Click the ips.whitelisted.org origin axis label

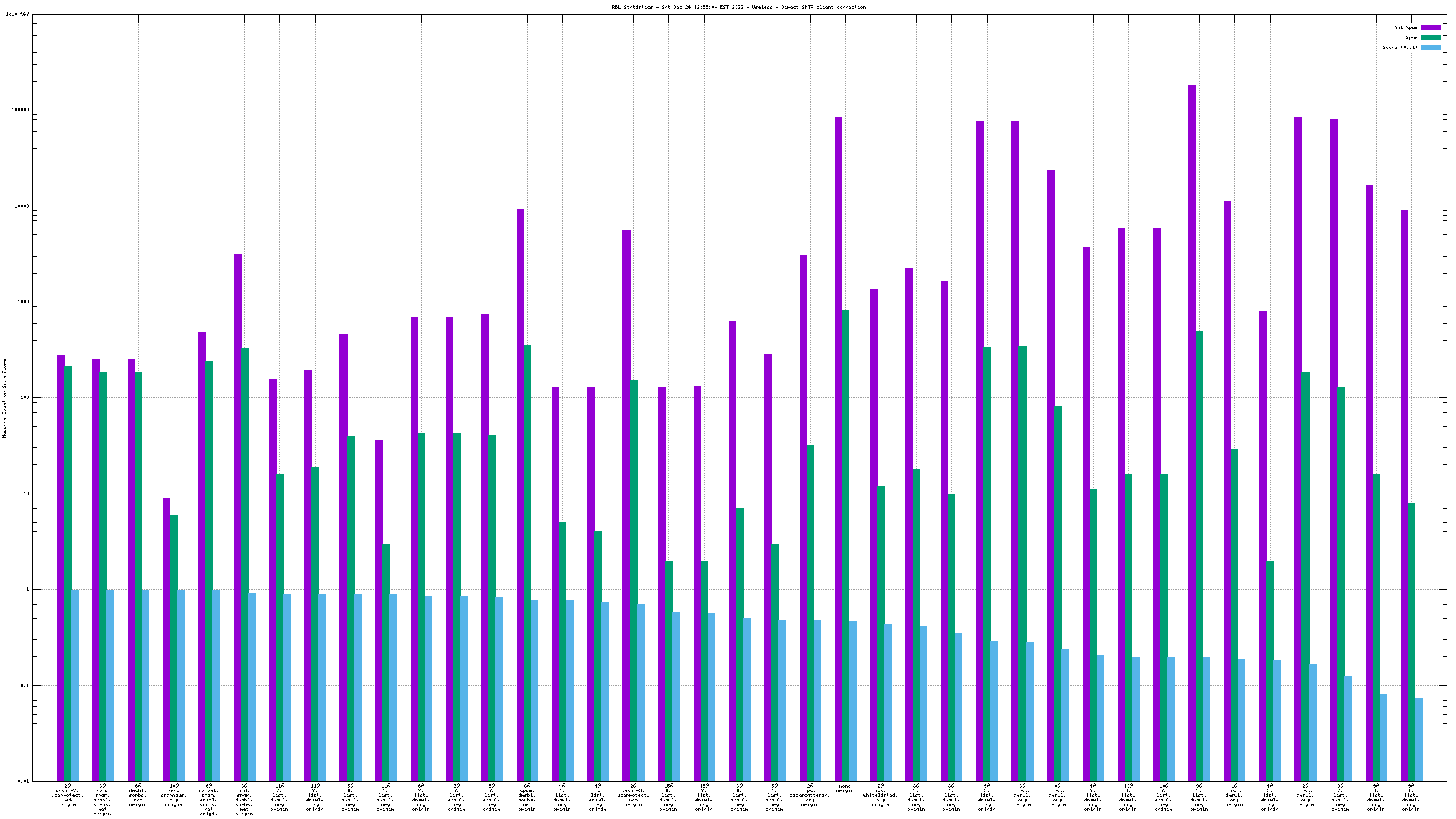pyautogui.click(x=880, y=795)
